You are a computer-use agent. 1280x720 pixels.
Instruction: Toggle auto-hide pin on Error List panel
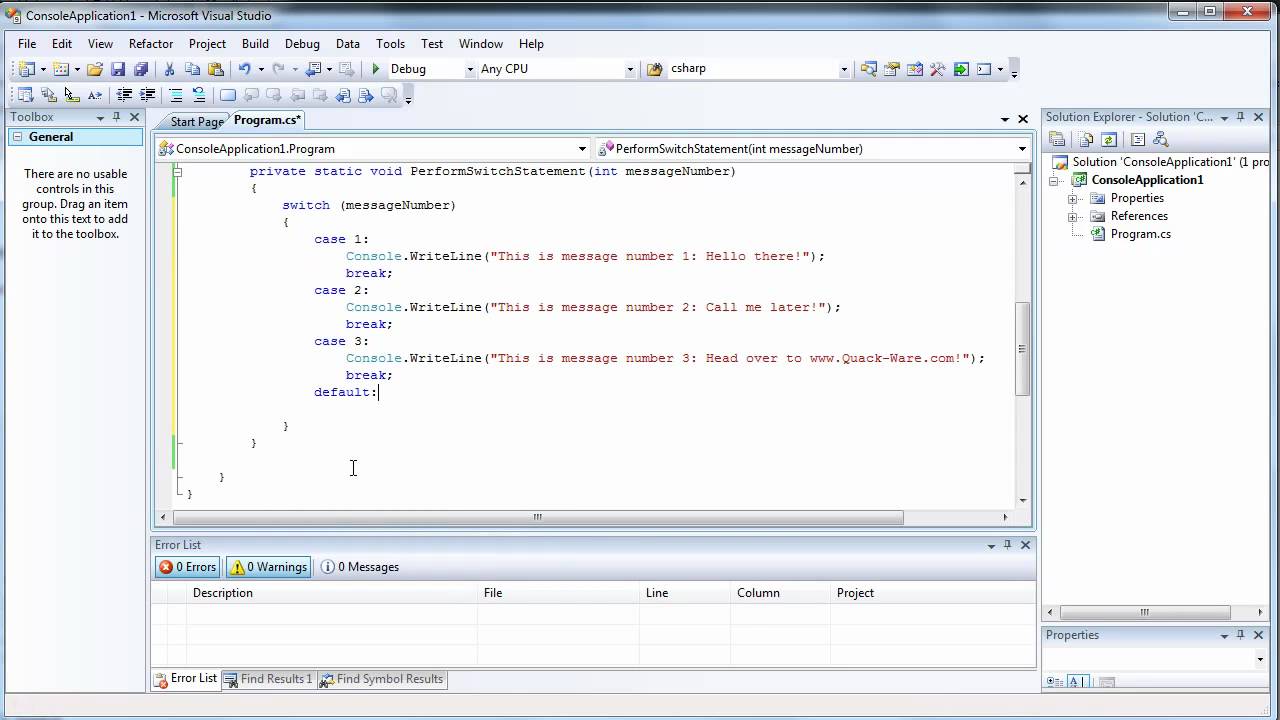[1008, 545]
